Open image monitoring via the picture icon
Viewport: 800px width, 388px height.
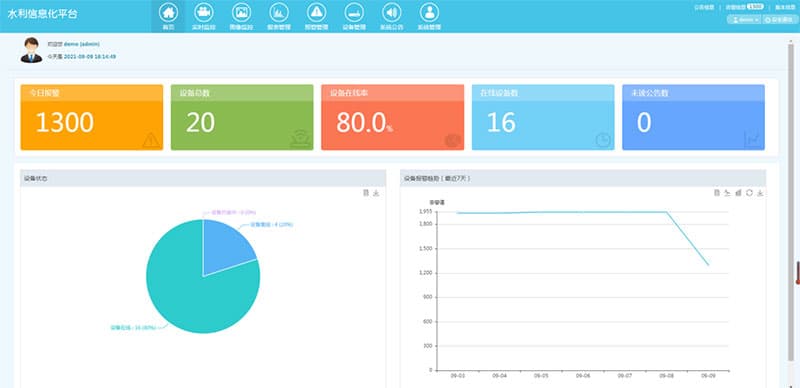[241, 12]
